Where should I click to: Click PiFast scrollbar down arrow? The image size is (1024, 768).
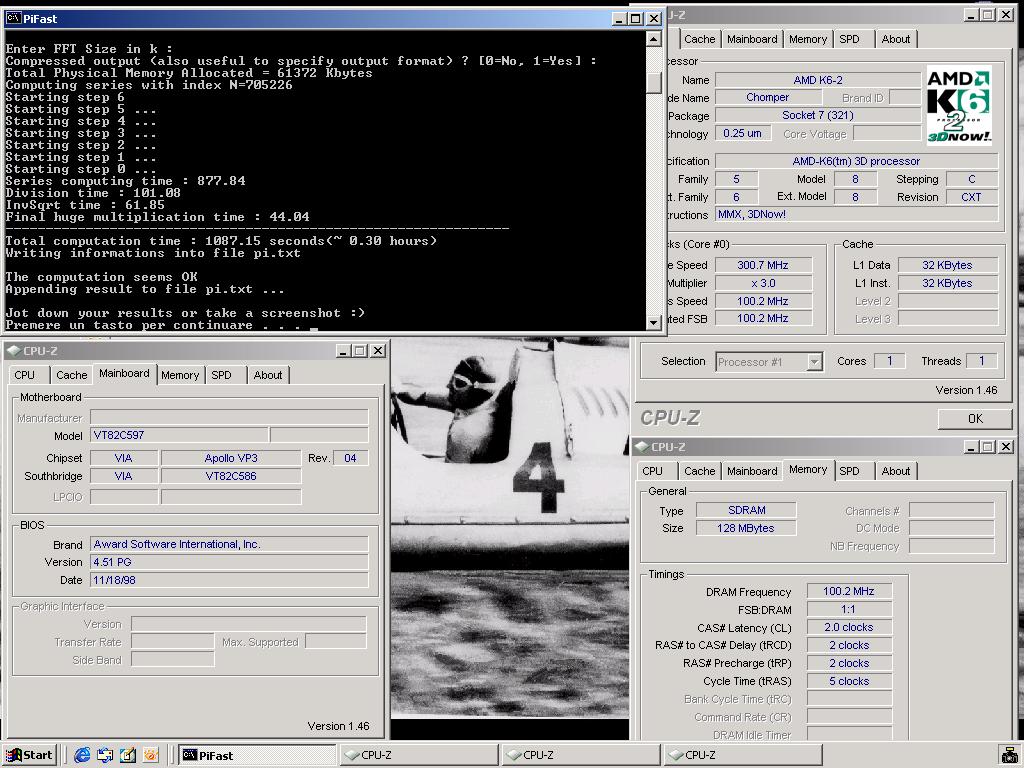pyautogui.click(x=654, y=322)
